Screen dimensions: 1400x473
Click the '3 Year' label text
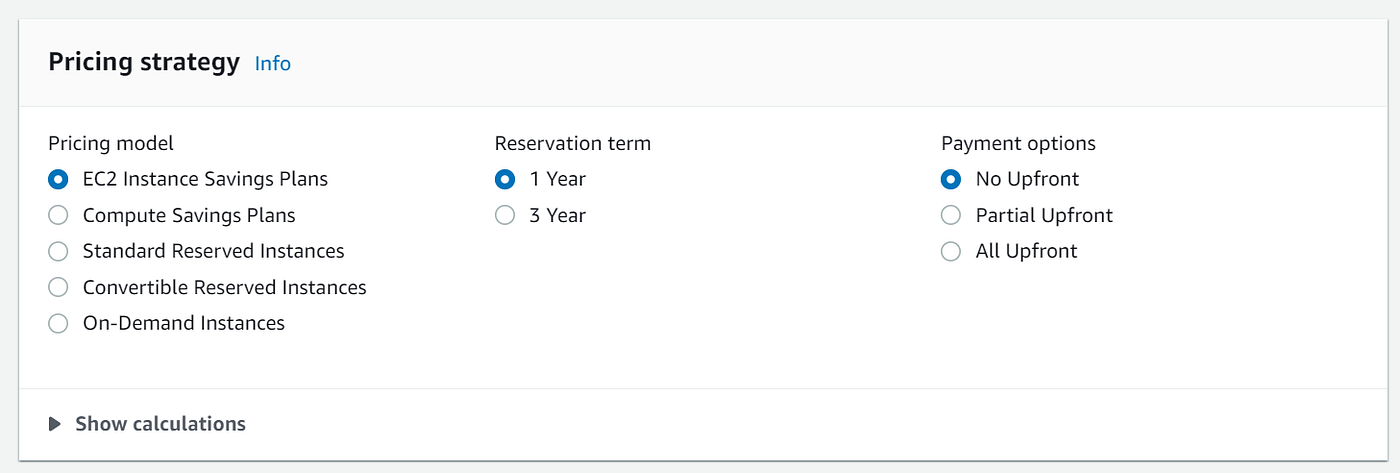coord(558,216)
